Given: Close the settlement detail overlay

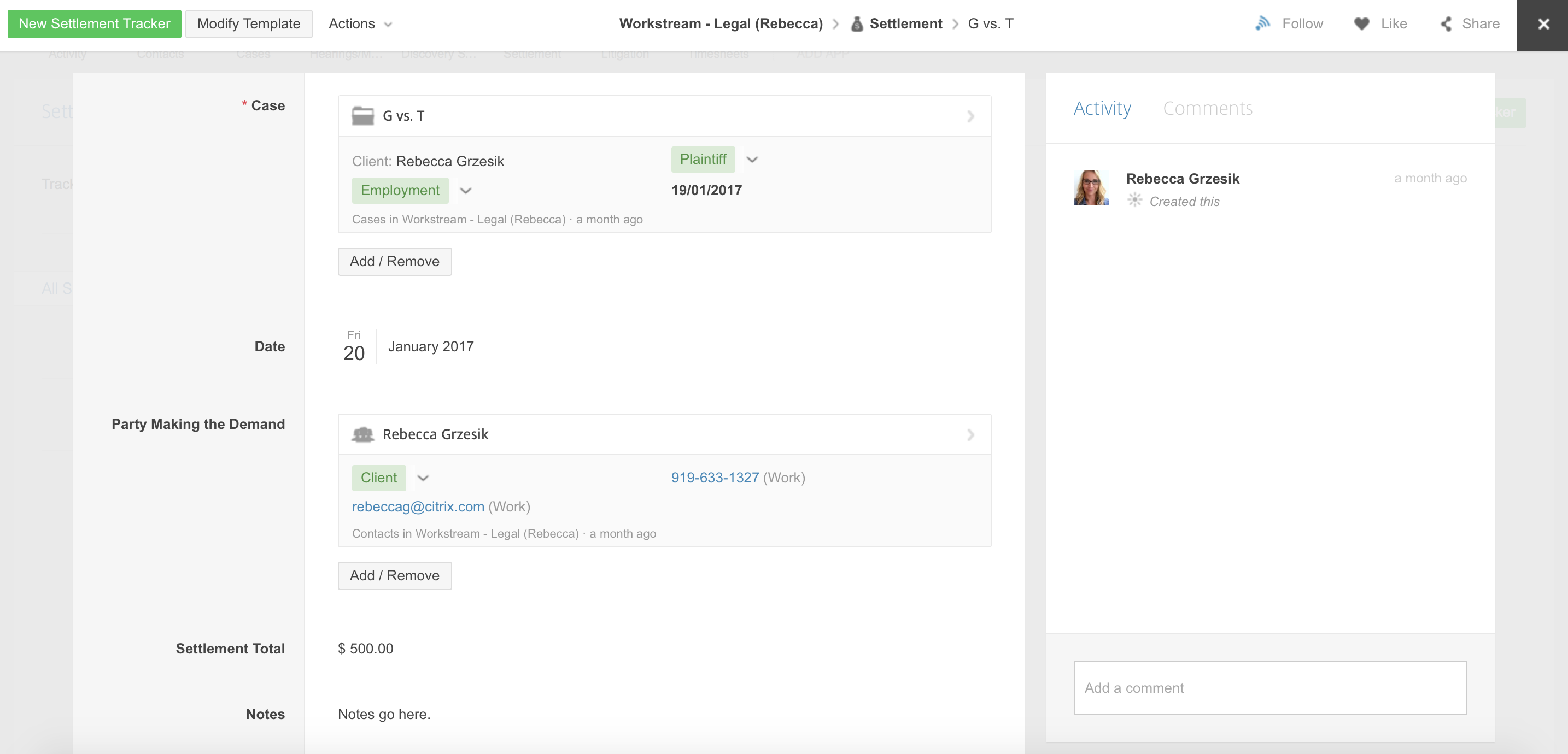Looking at the screenshot, I should click(x=1543, y=25).
